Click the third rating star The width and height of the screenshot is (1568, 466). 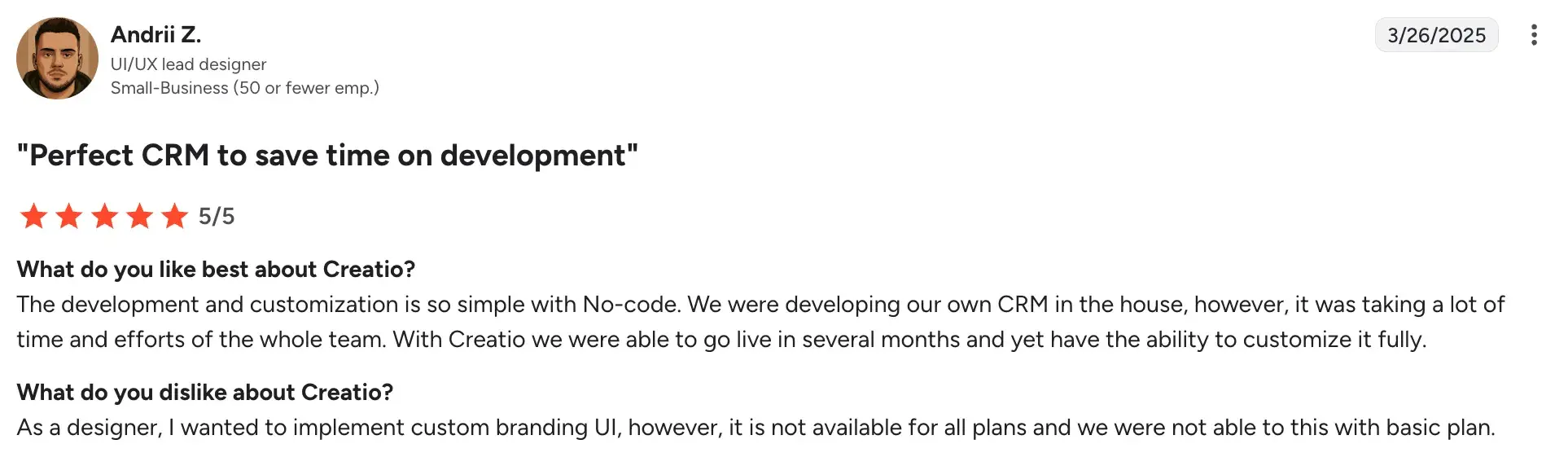104,217
